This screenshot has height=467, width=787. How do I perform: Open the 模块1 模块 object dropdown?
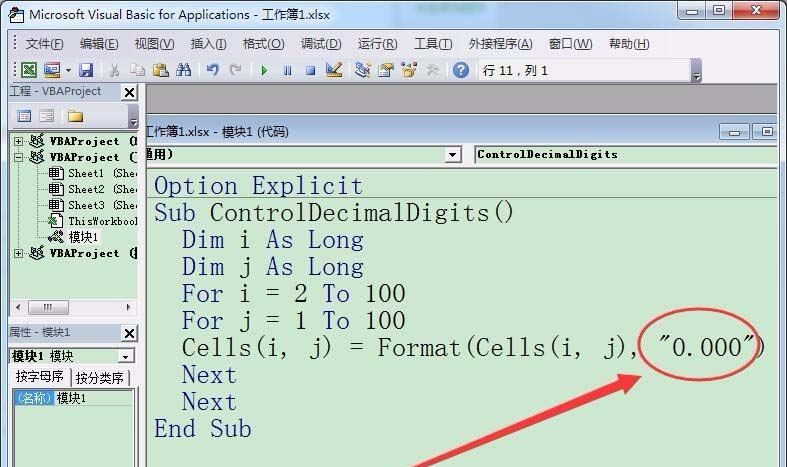coord(125,357)
